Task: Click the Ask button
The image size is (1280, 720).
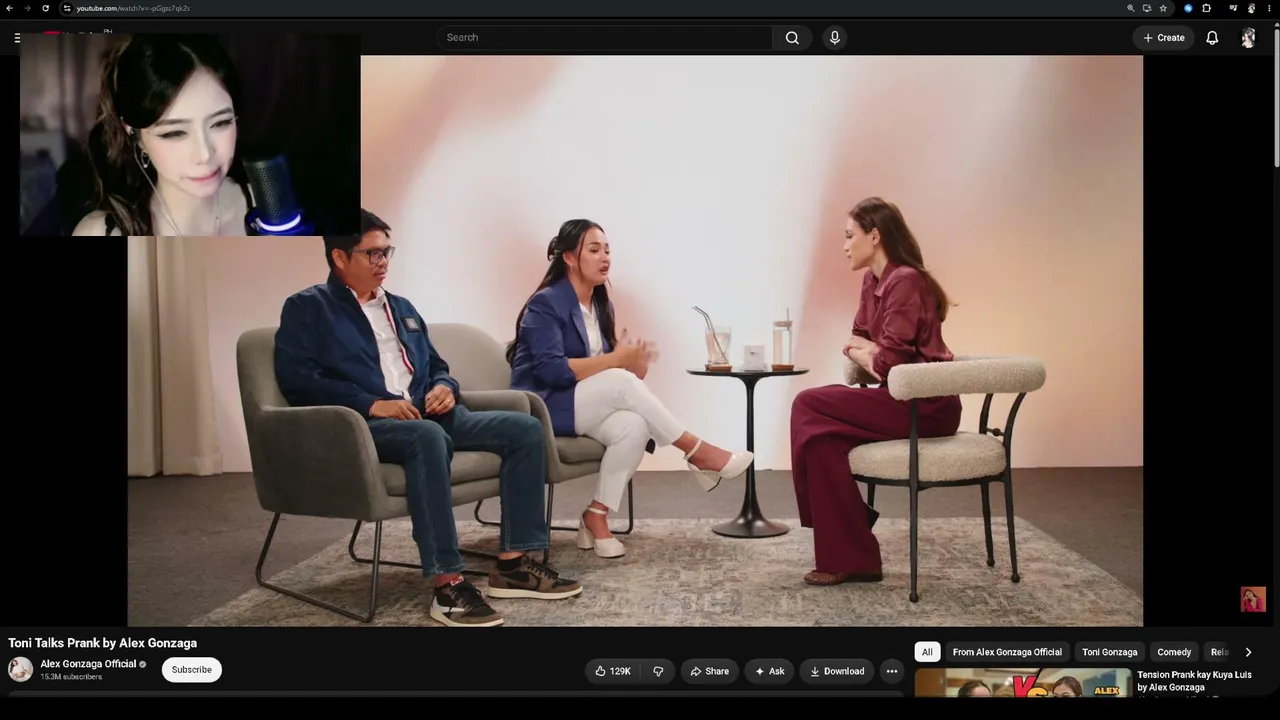Action: tap(769, 671)
